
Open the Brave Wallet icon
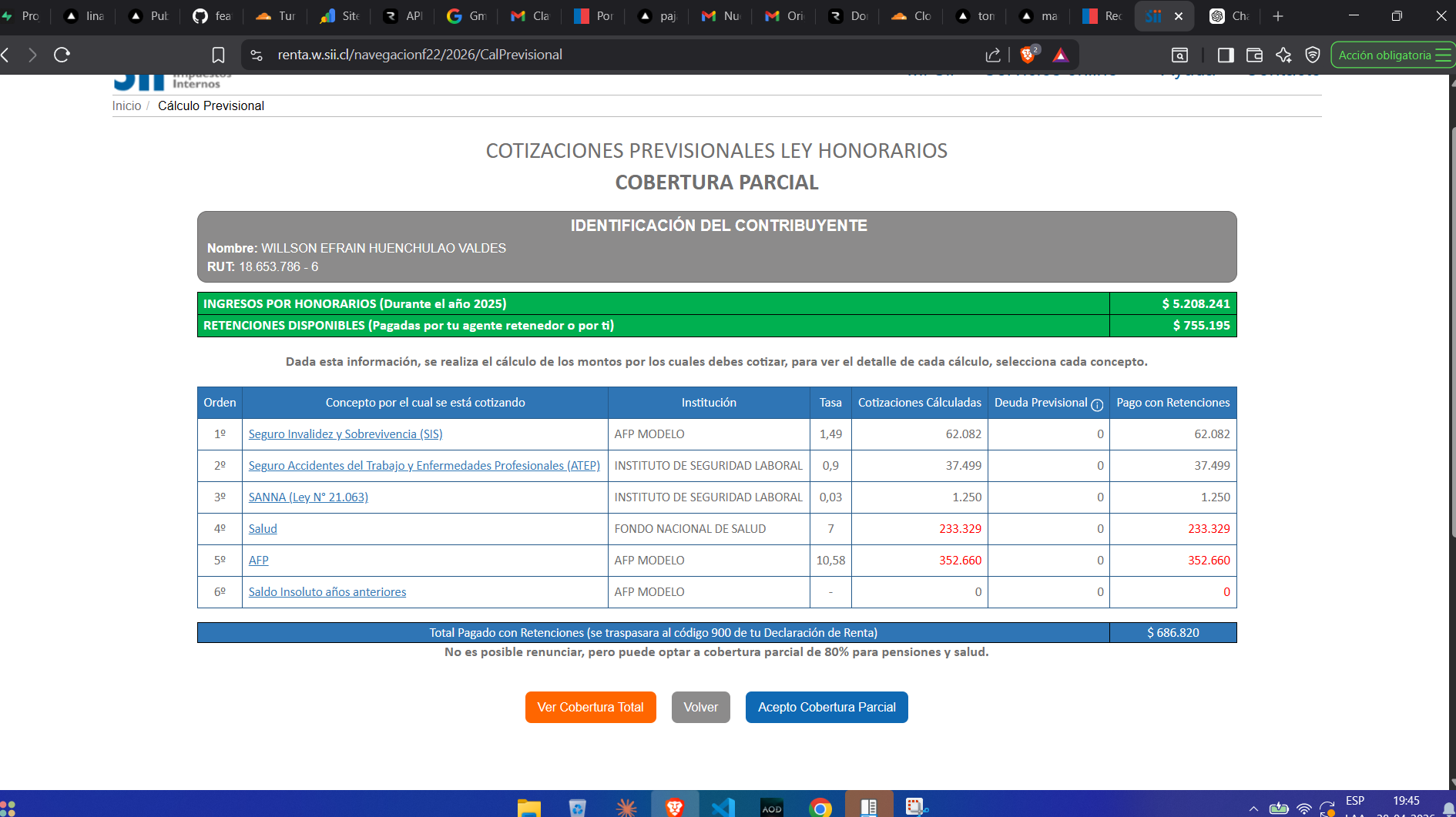[x=1254, y=55]
